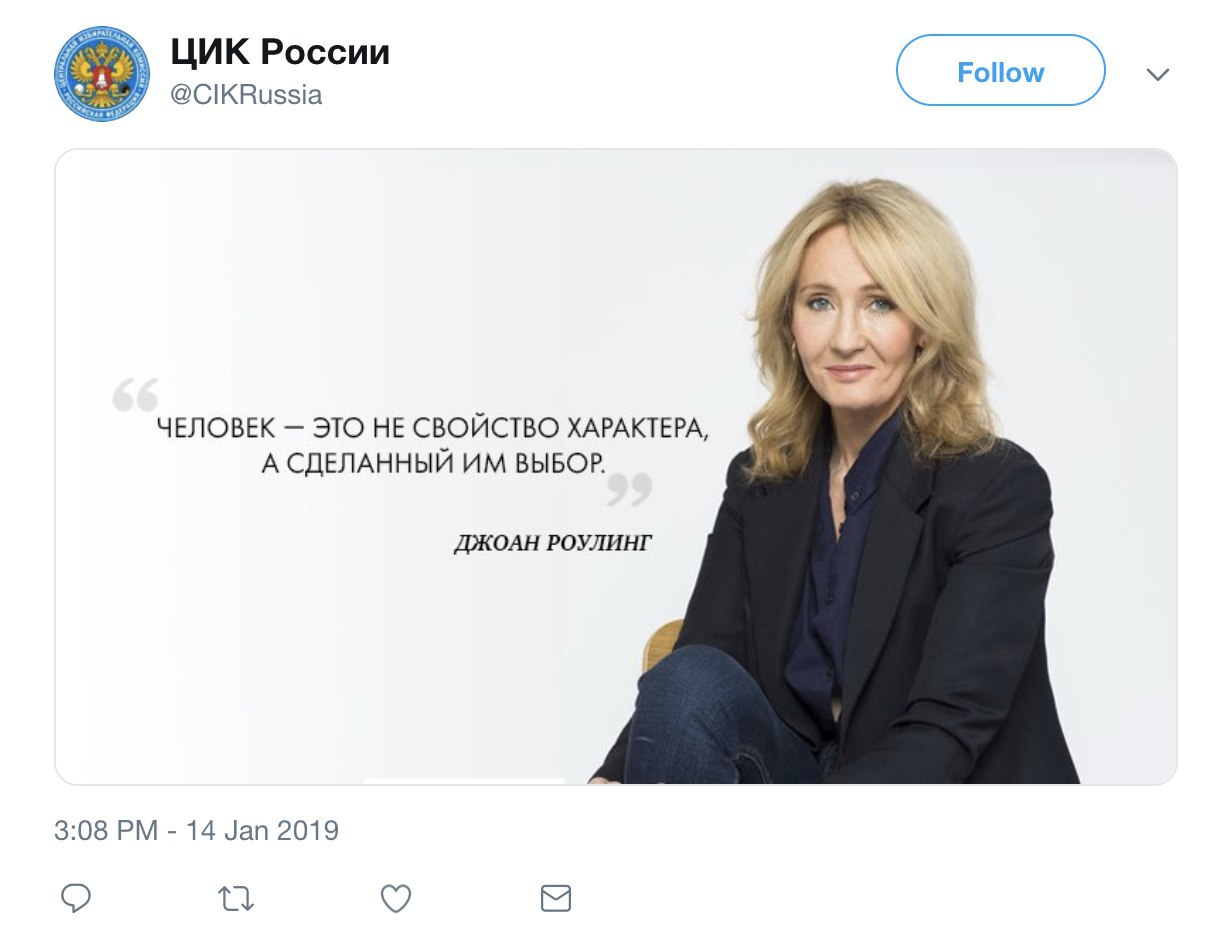This screenshot has height=938, width=1220.
Task: Like the tweet with the heart icon
Action: coord(396,898)
